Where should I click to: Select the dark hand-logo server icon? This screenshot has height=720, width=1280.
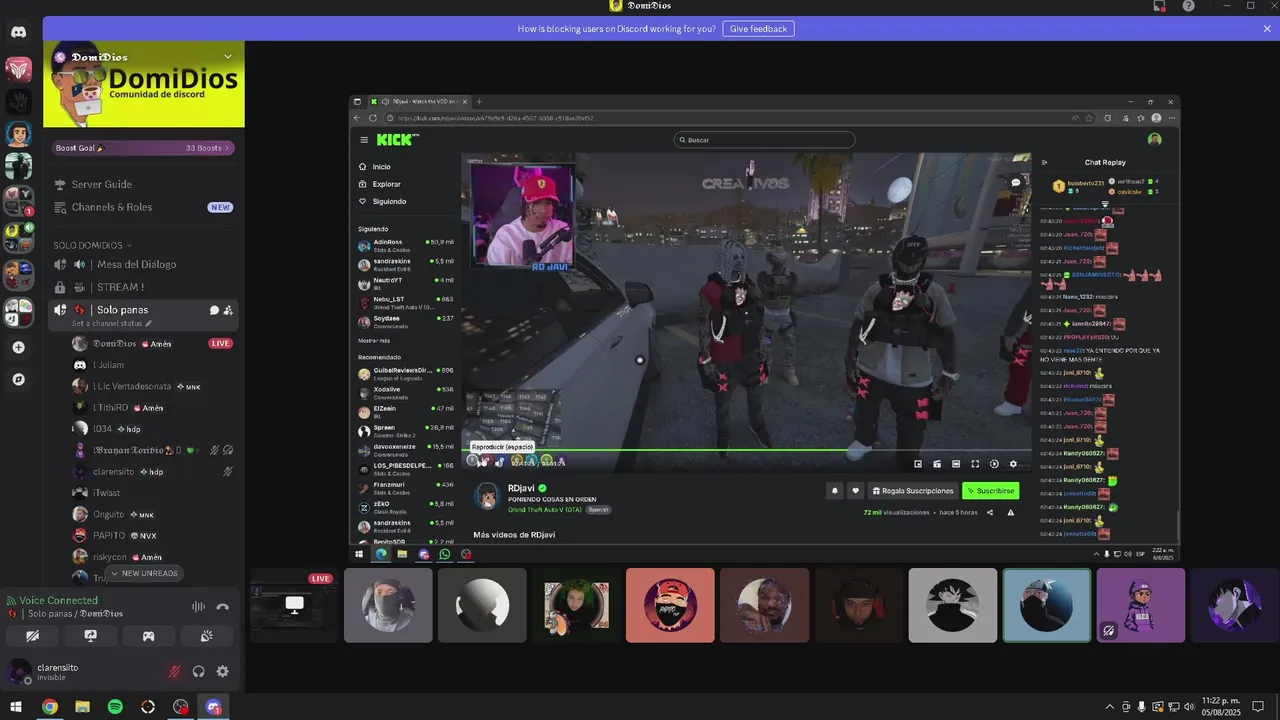point(18,101)
